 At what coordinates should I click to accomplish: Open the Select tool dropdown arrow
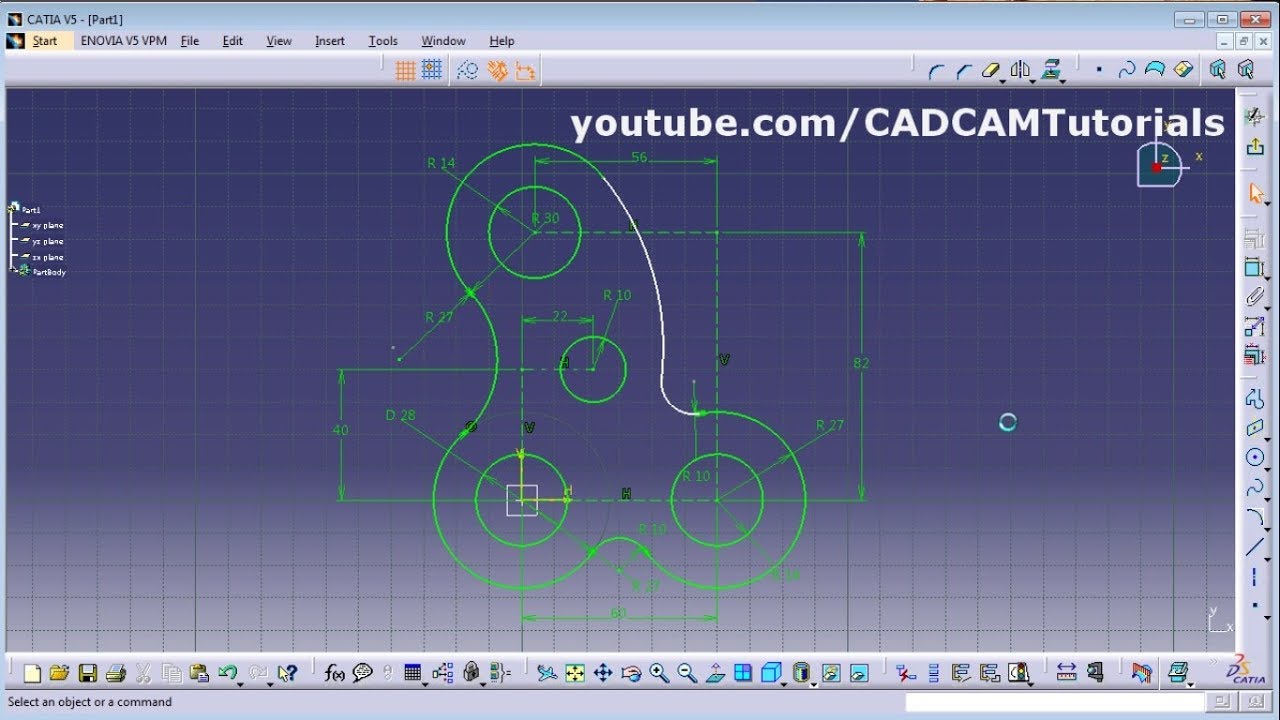tap(1267, 205)
